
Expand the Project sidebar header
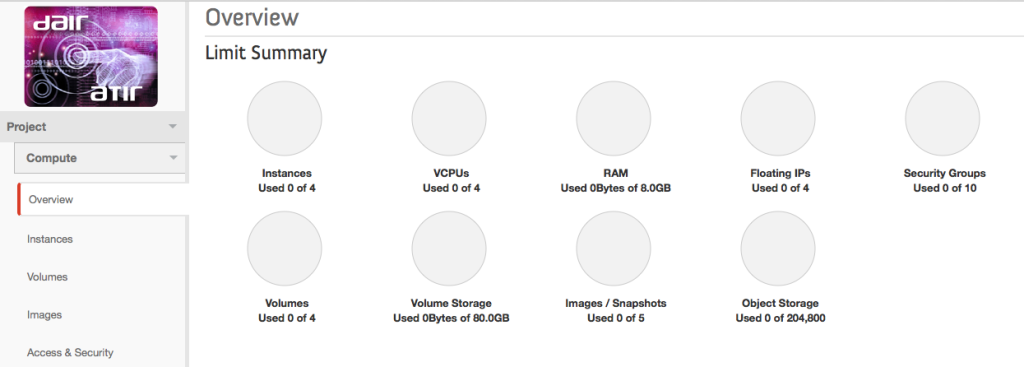click(93, 127)
